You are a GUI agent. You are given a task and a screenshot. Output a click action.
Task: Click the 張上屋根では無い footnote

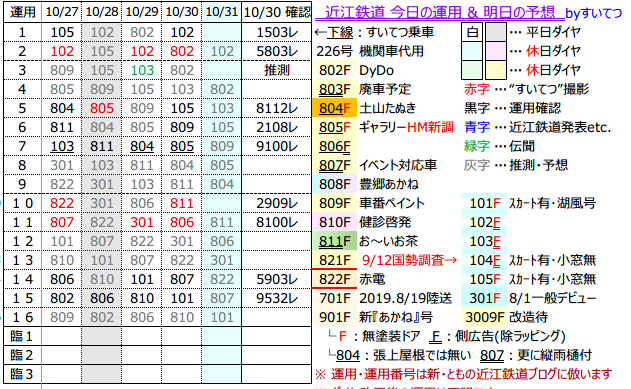[421, 356]
